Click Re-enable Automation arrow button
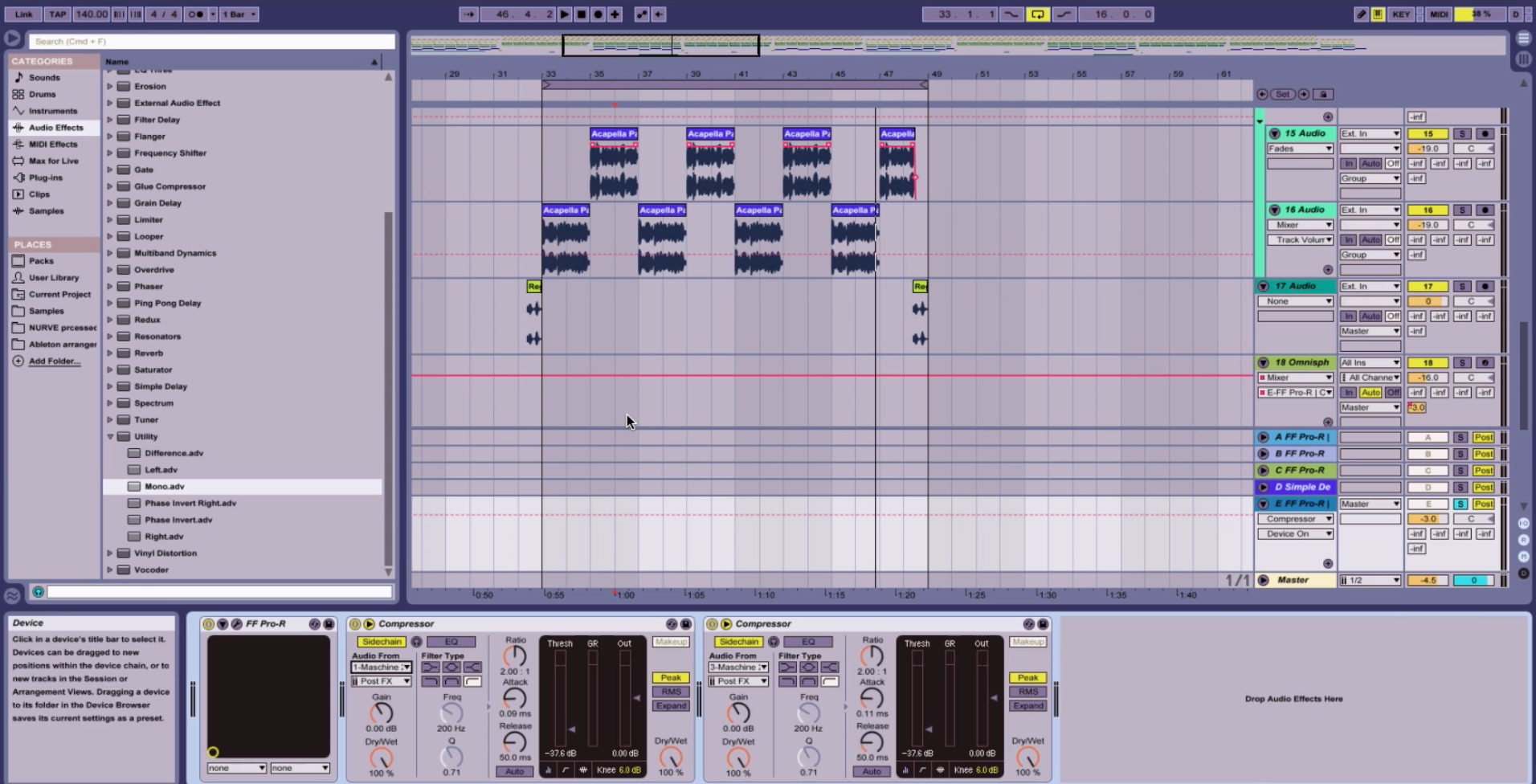Image resolution: width=1536 pixels, height=784 pixels. (x=659, y=14)
